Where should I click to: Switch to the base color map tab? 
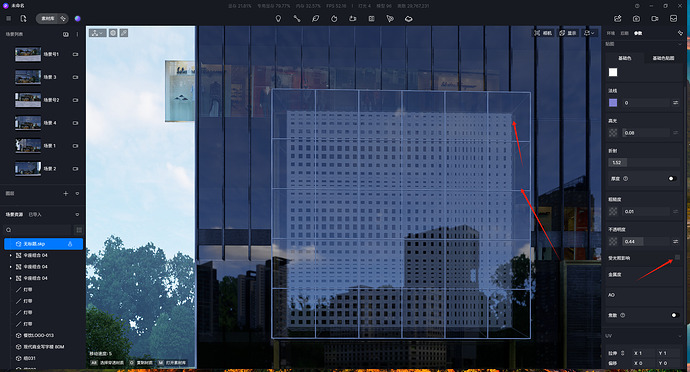pos(663,58)
